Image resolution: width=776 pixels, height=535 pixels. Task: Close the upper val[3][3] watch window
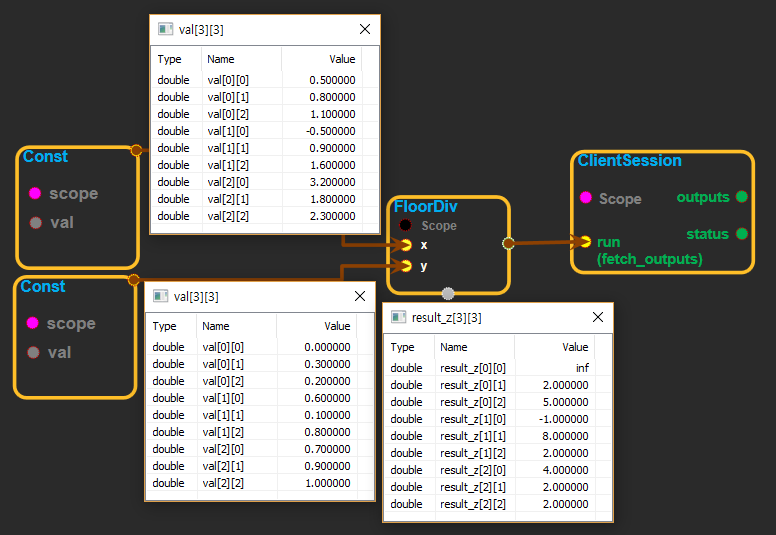point(363,29)
